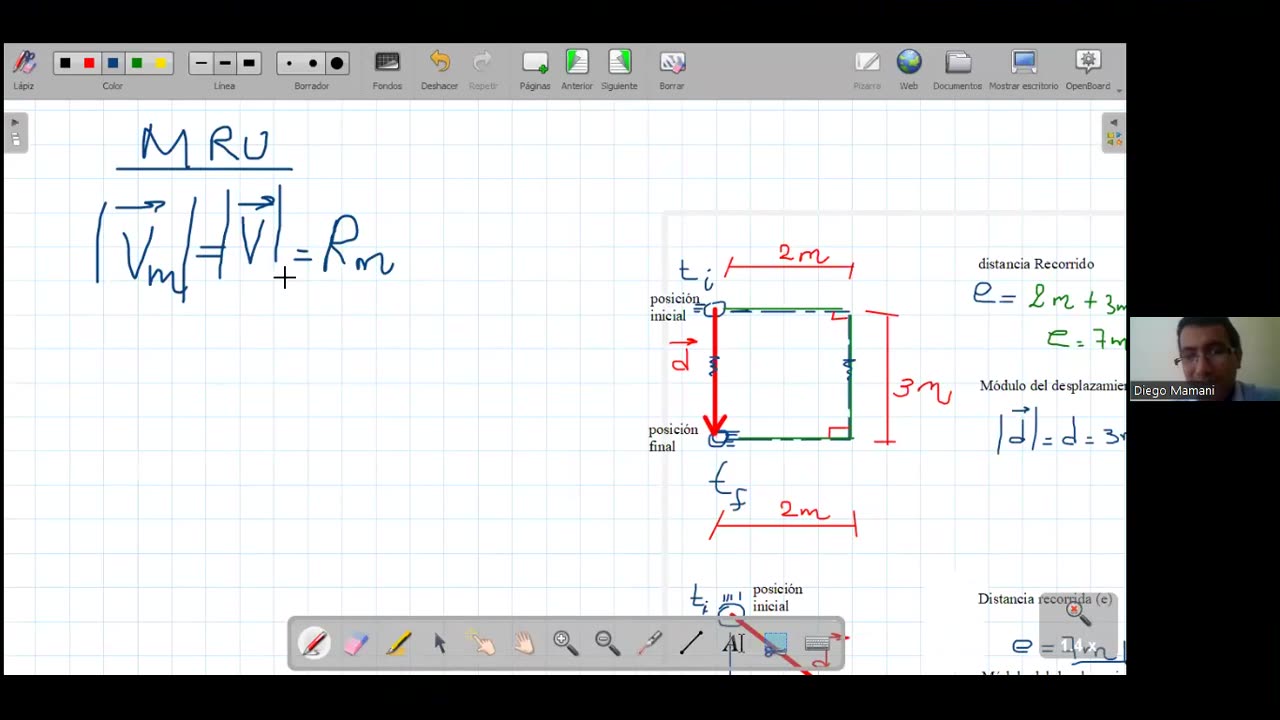Click the zoom out magnifier
The height and width of the screenshot is (720, 1280).
(608, 643)
